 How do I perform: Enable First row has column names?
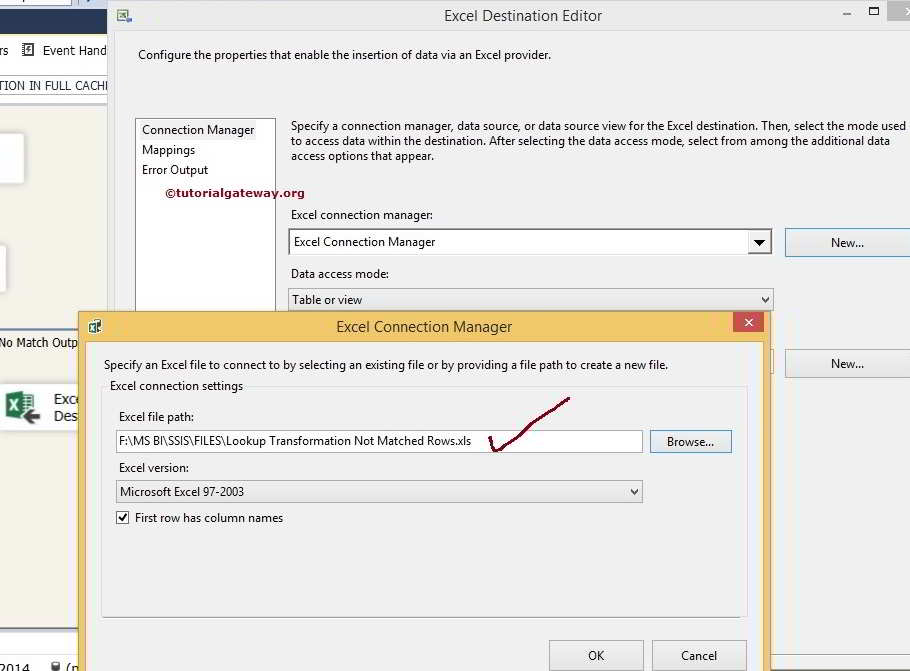coord(123,518)
